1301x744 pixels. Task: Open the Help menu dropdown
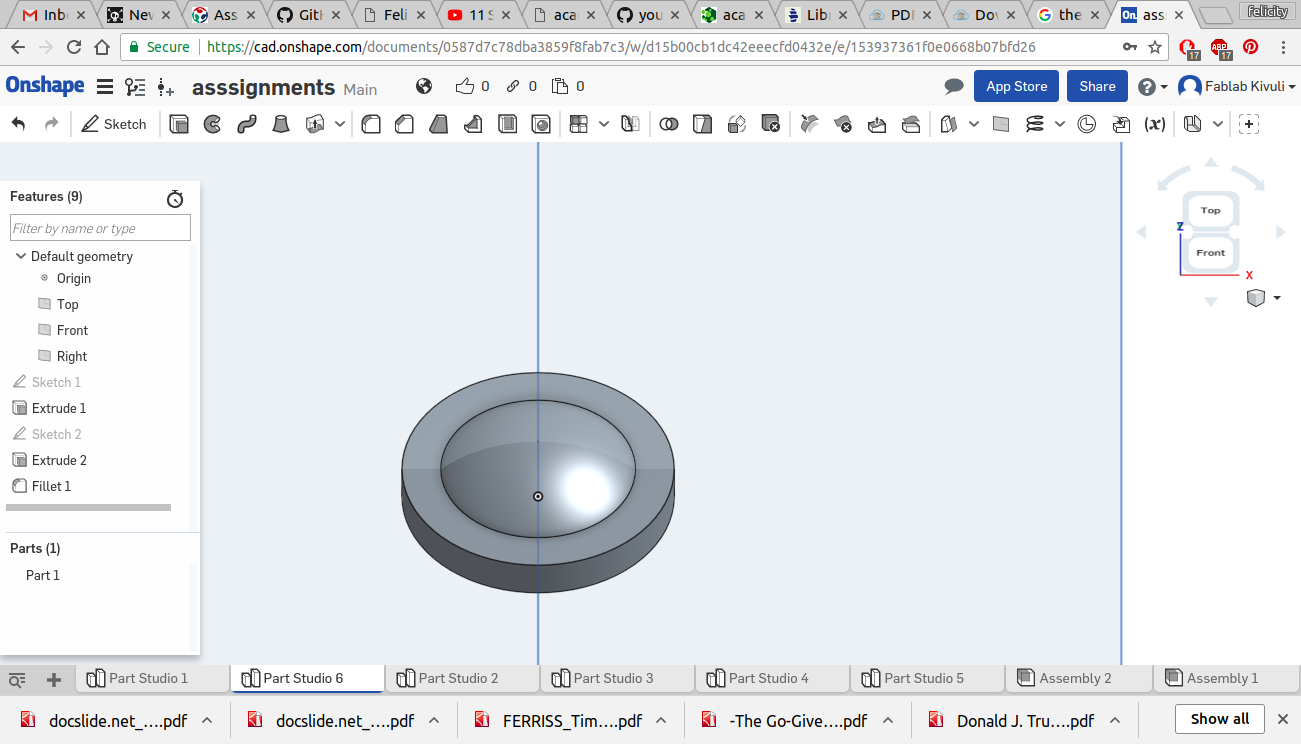coord(1152,87)
